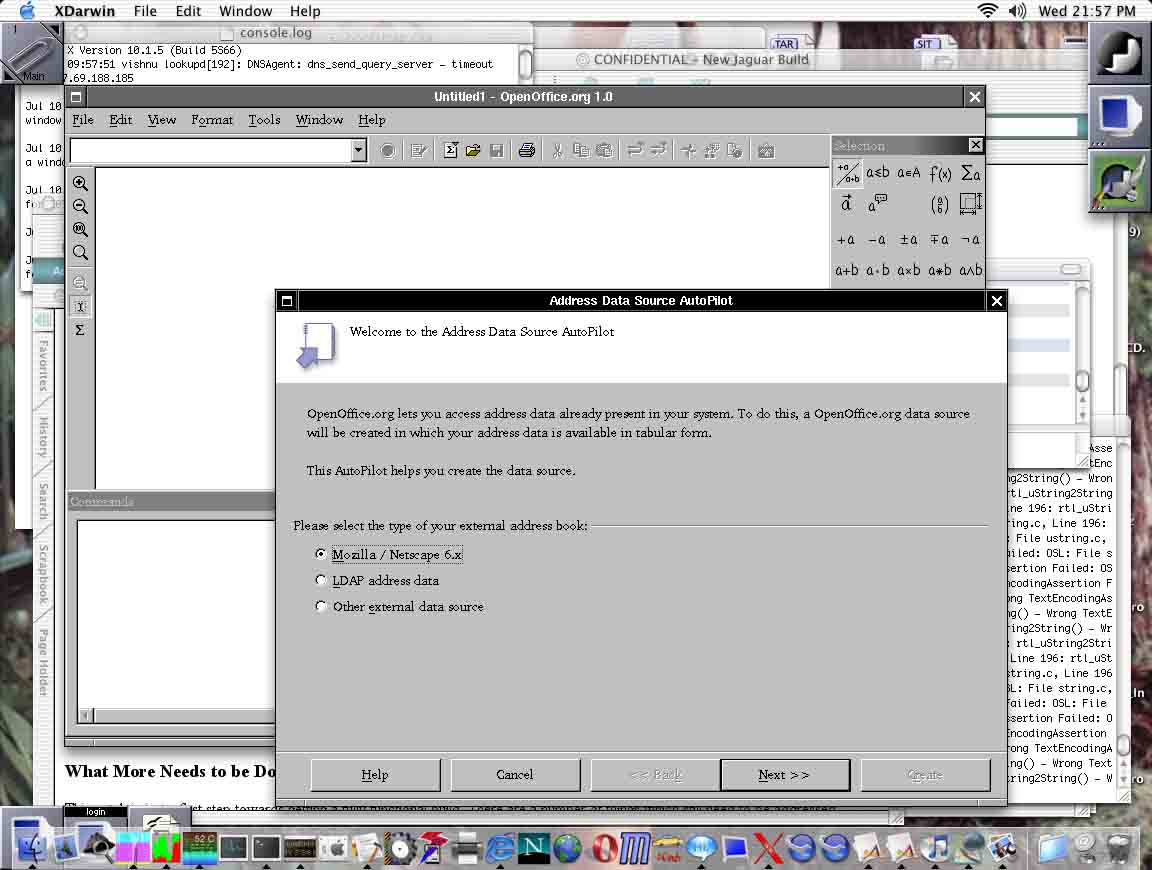Screen dimensions: 1152x870
Task: Click the Entire Formula magnifier icon
Action: click(x=80, y=254)
